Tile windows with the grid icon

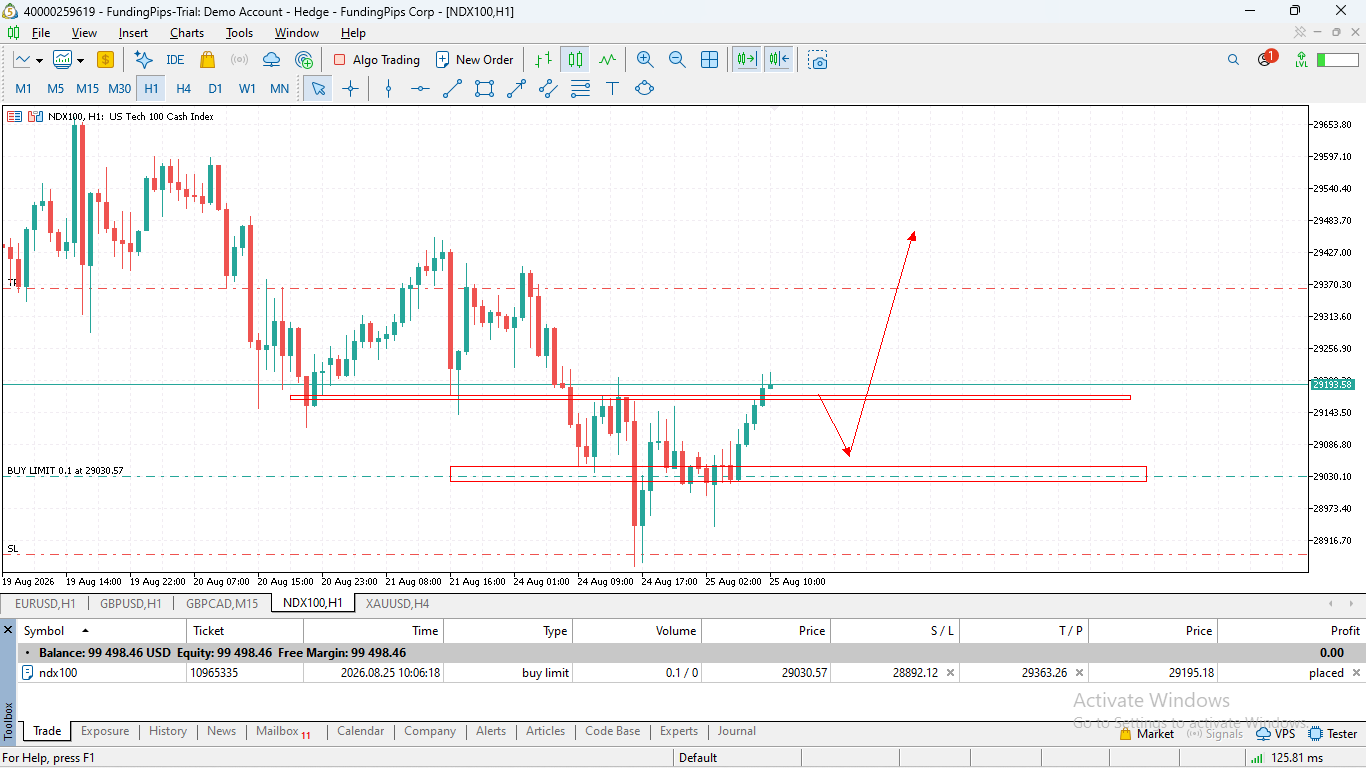pyautogui.click(x=709, y=60)
